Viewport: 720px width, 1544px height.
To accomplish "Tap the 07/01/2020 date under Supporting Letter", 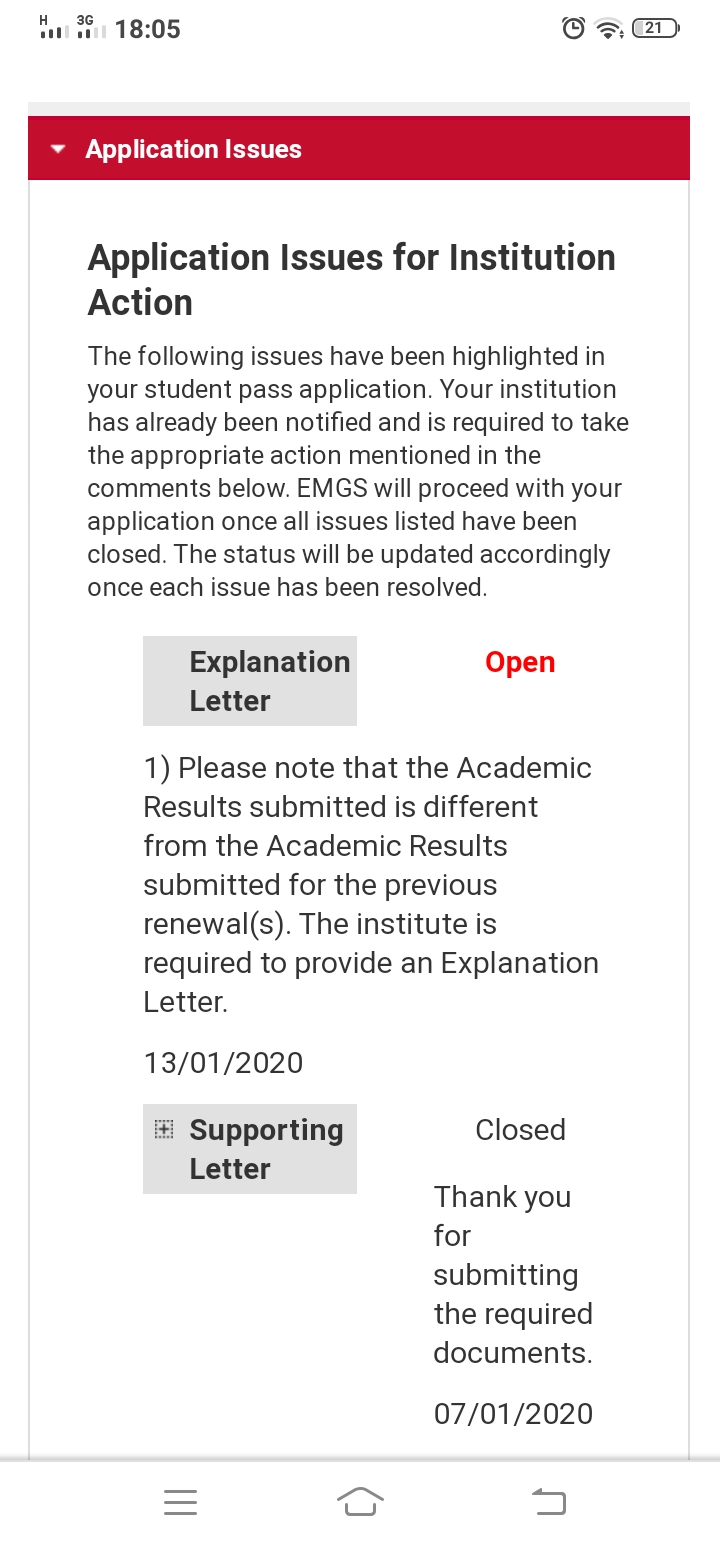I will 513,1413.
